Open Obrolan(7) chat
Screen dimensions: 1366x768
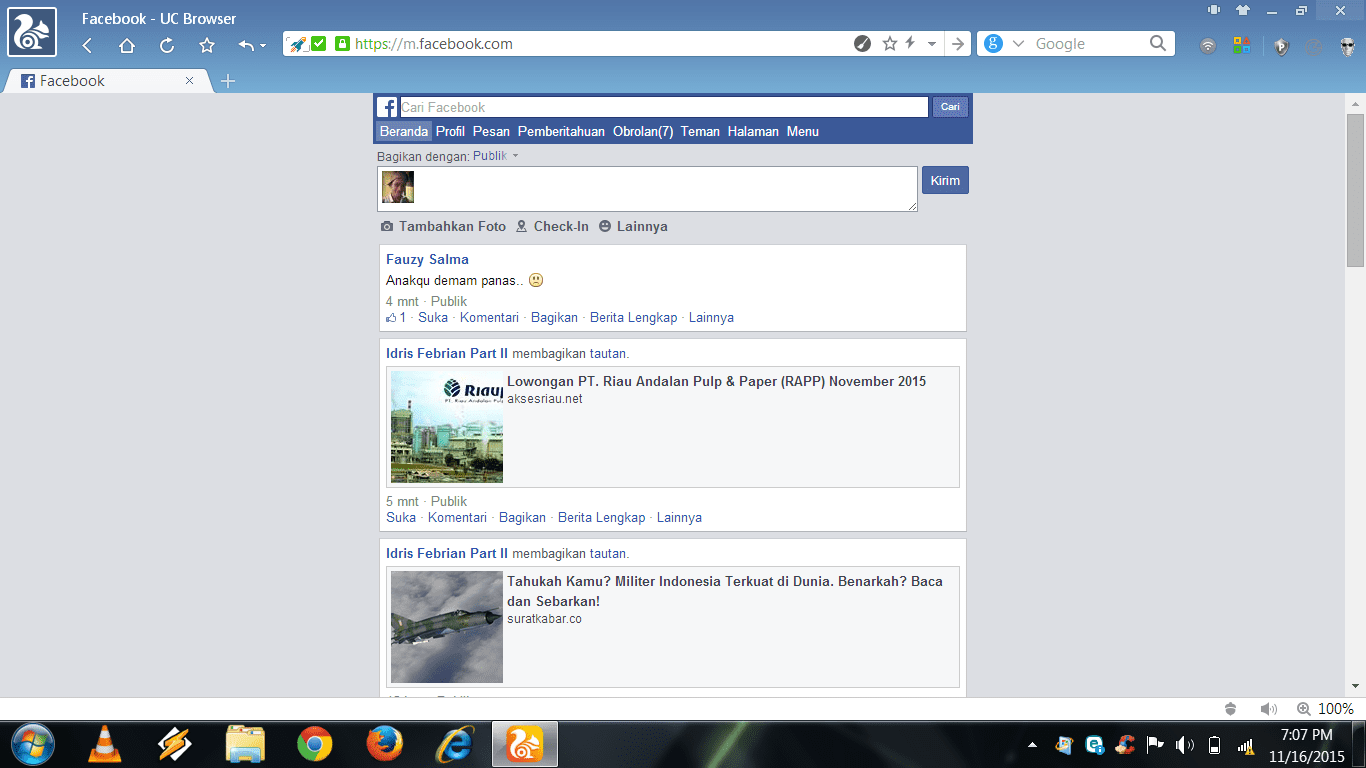pyautogui.click(x=643, y=131)
